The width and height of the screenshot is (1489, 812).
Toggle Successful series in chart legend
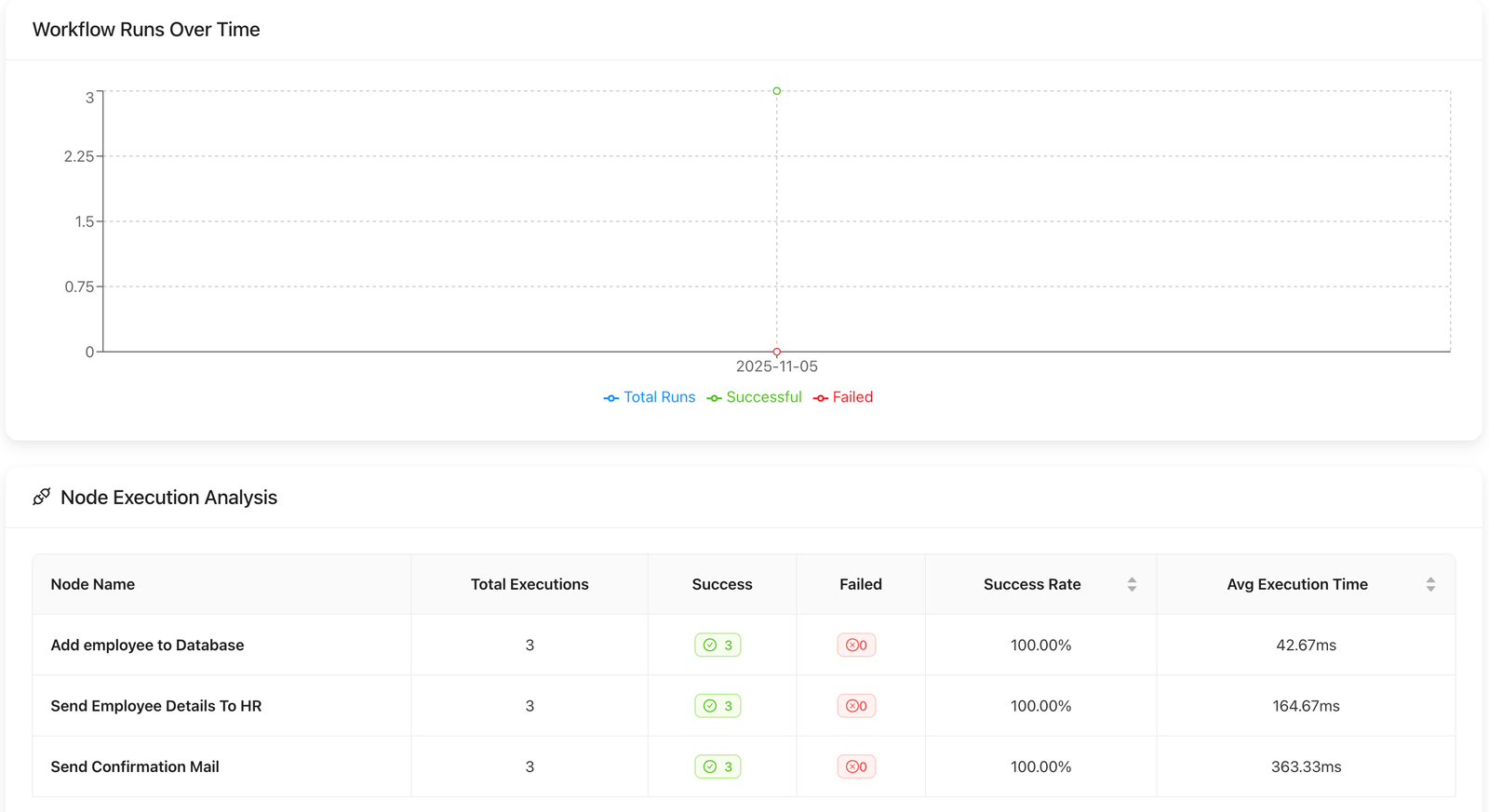(755, 397)
